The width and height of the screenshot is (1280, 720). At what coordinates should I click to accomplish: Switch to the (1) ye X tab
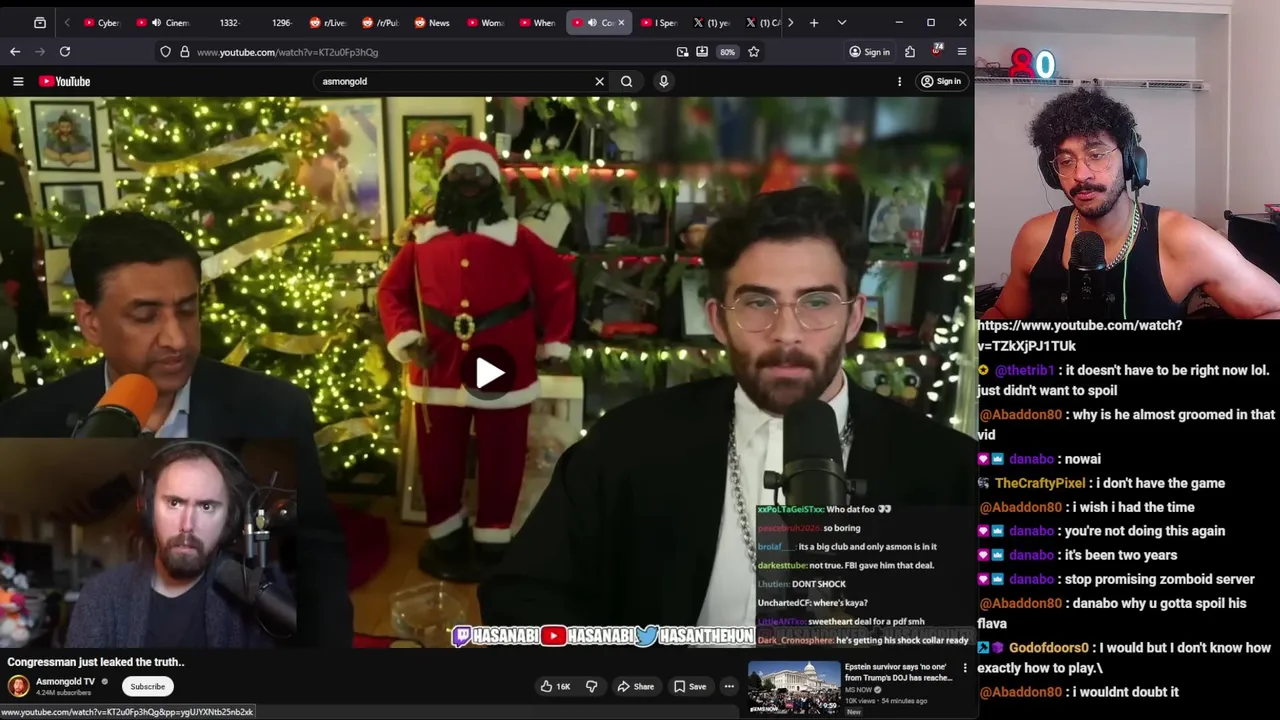point(712,22)
